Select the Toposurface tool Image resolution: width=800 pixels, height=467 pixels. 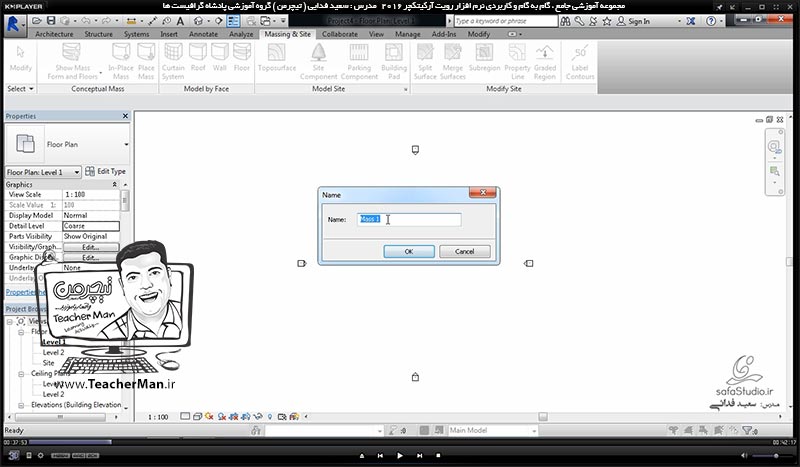[x=277, y=57]
